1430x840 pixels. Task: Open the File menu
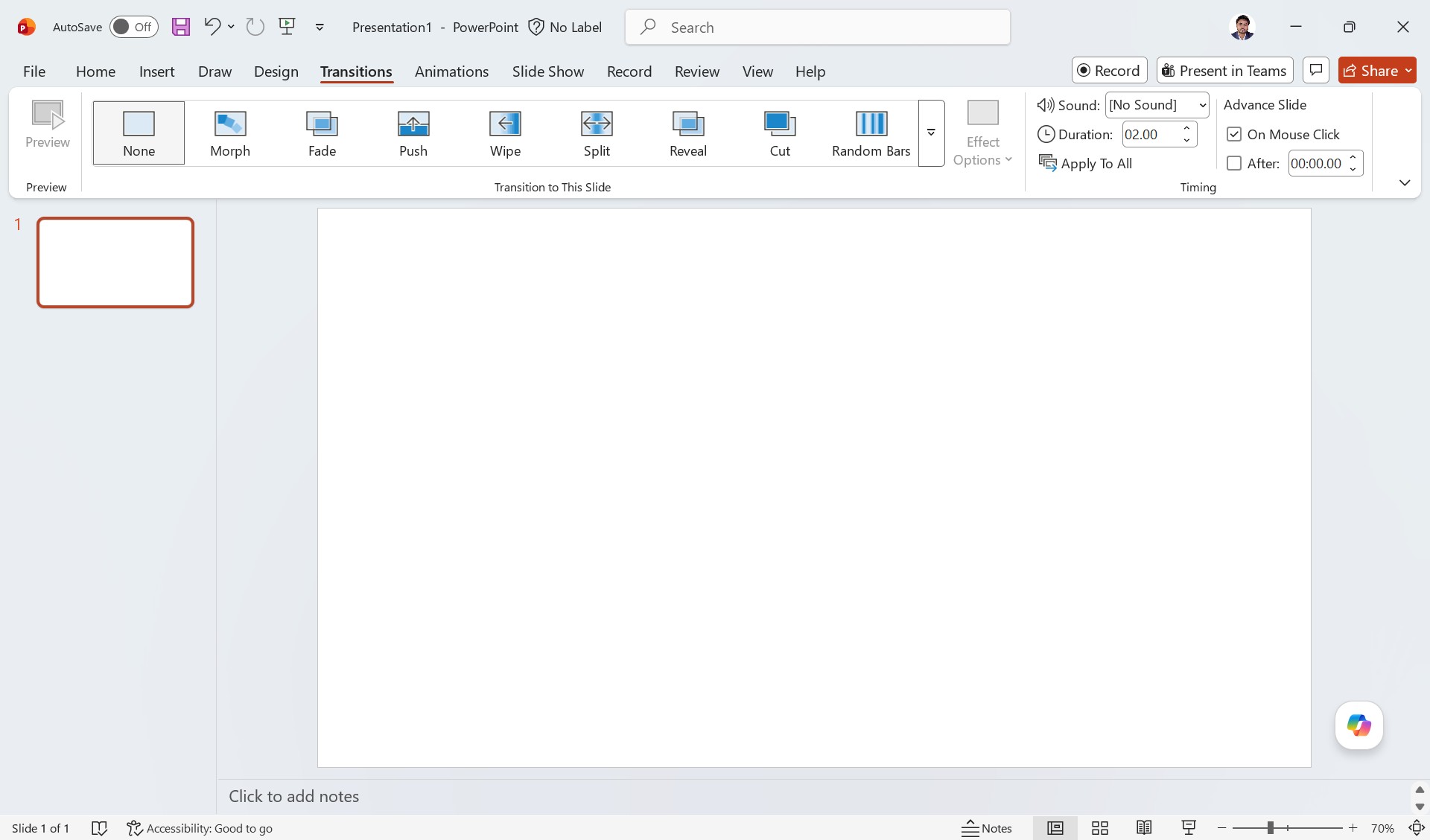tap(34, 71)
